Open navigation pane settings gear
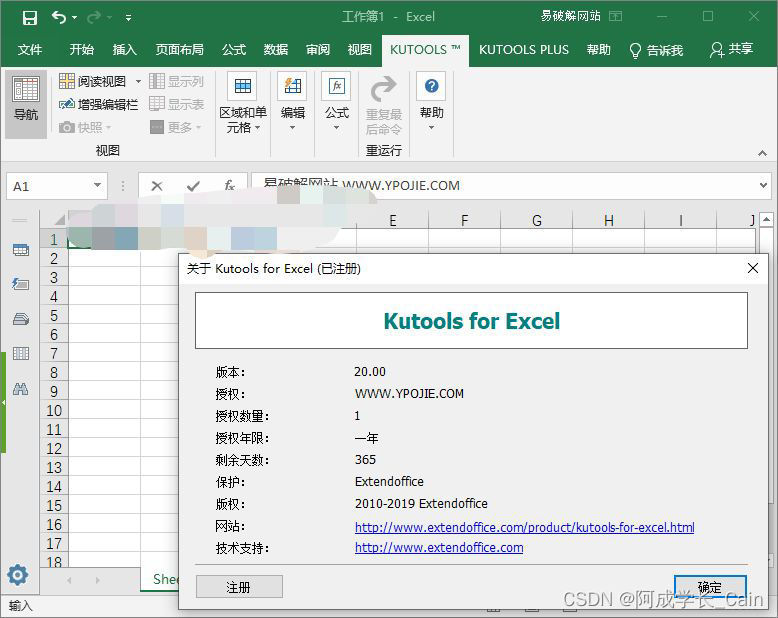 tap(18, 575)
